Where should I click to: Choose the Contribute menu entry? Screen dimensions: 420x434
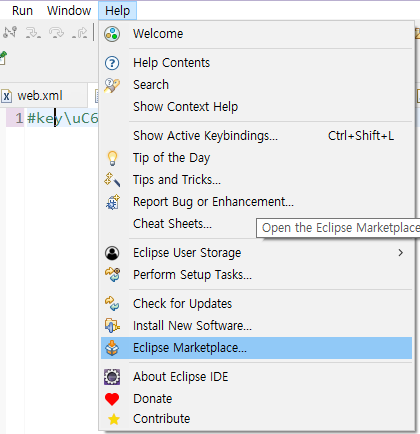pos(256,419)
